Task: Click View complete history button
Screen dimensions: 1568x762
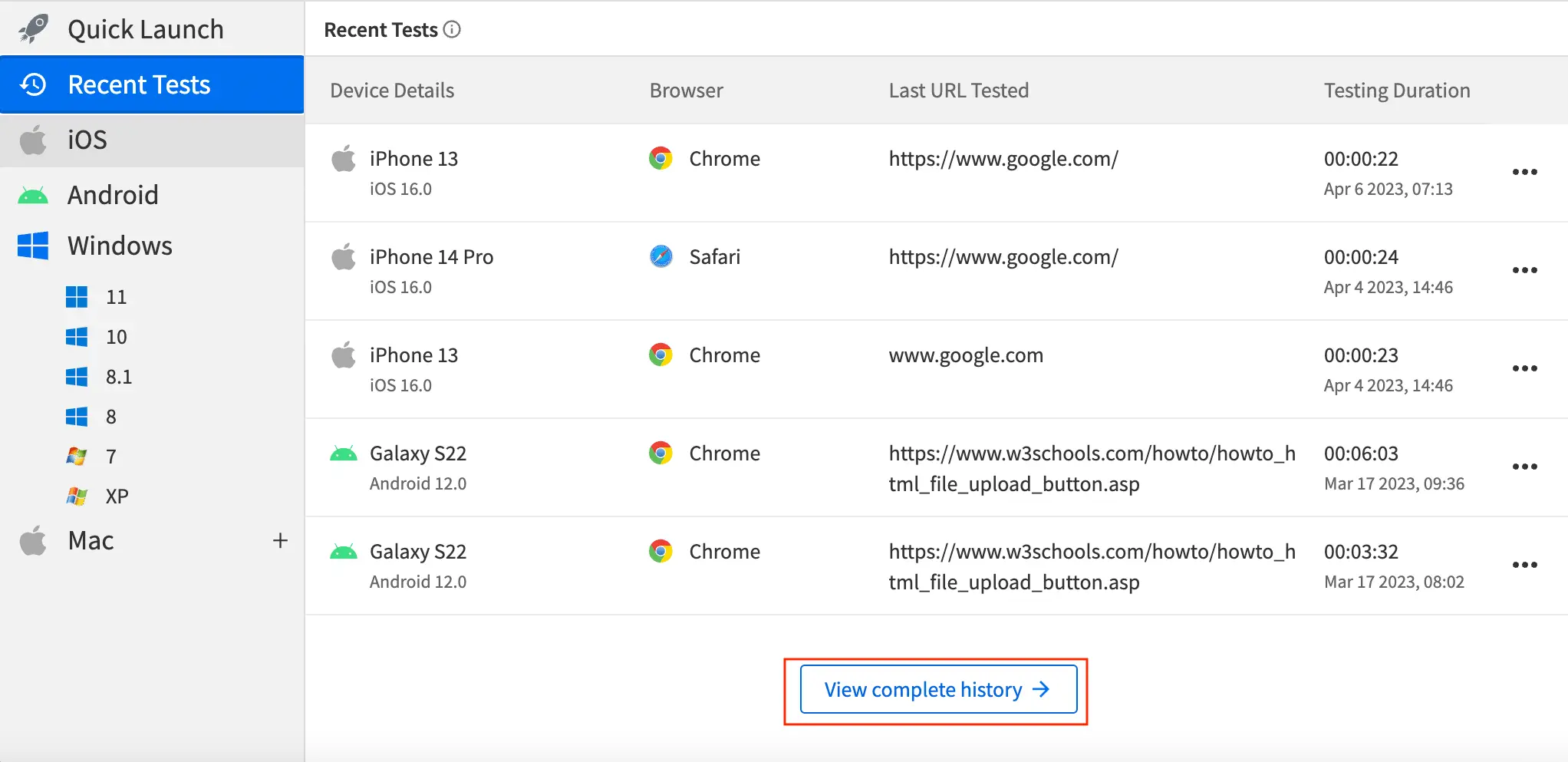Action: (937, 689)
